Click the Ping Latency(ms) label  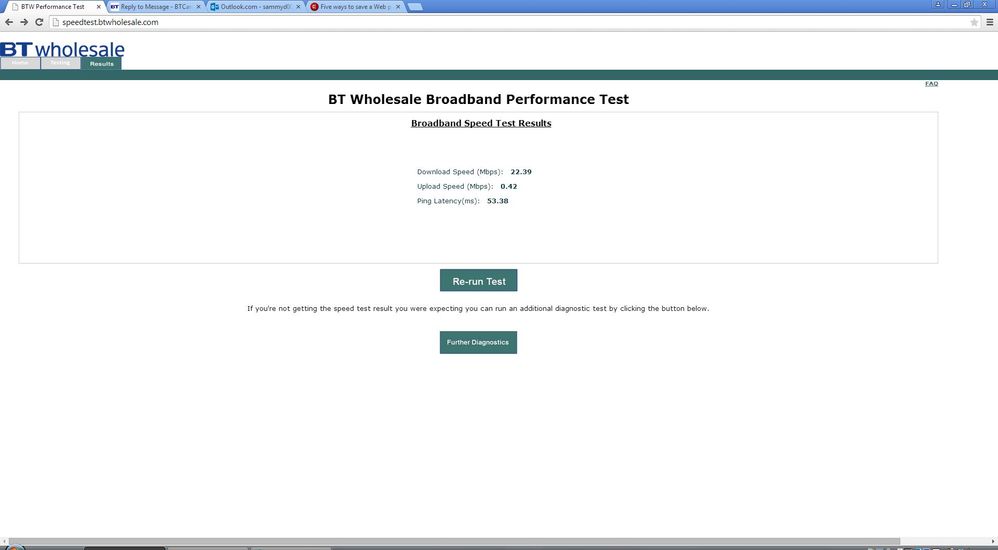(448, 201)
